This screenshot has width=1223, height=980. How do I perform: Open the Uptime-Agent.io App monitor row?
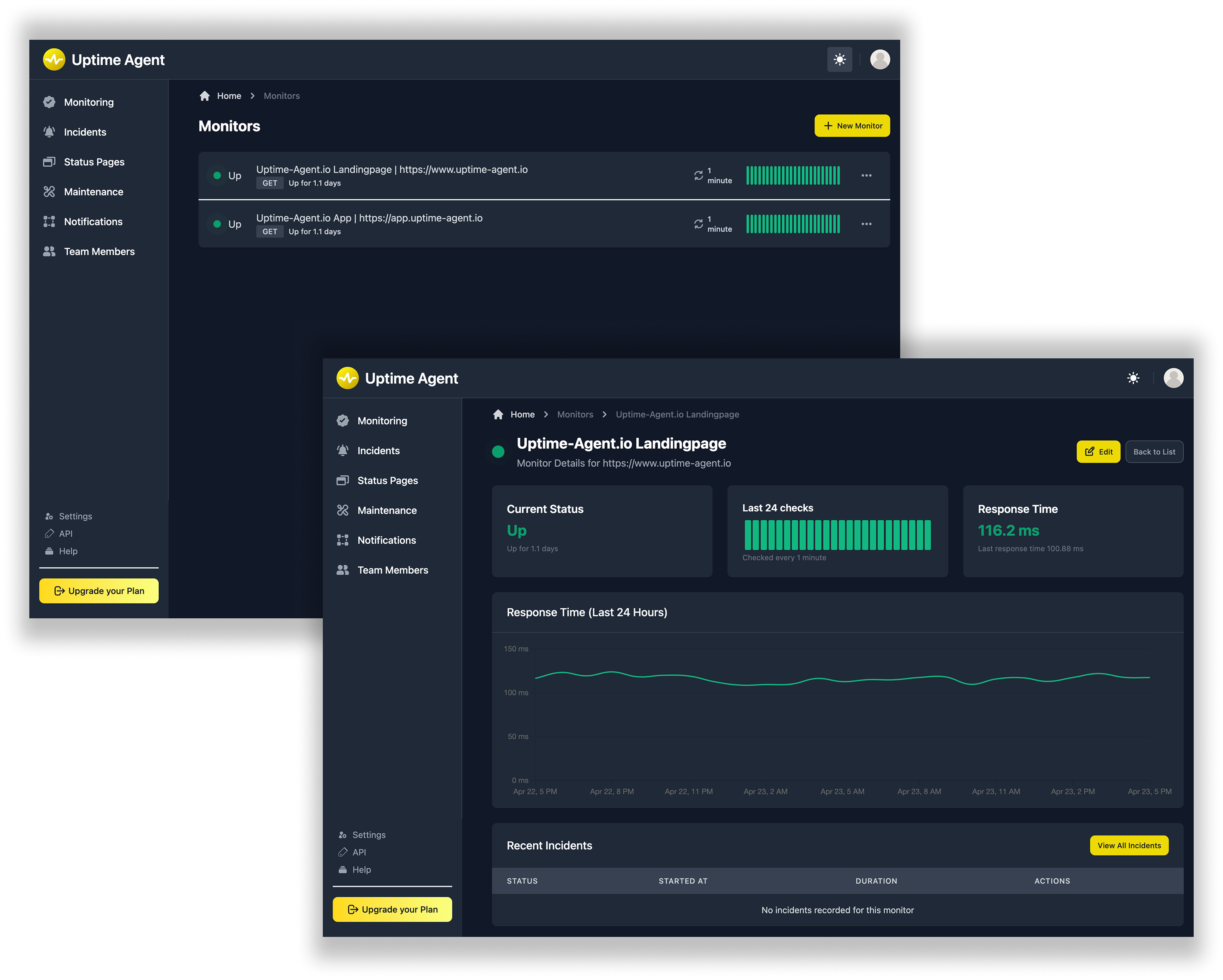click(544, 224)
